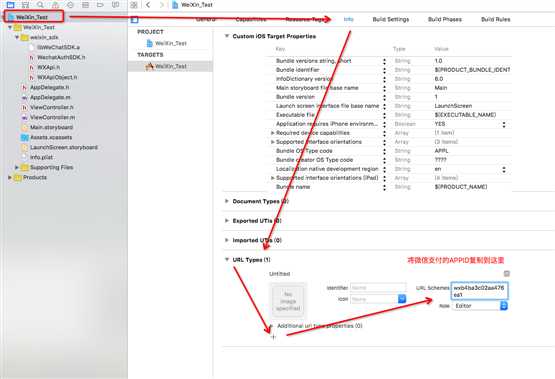This screenshot has height=379, width=555.
Task: Select LaunchScreen.storyboard file
Action: coord(64,147)
